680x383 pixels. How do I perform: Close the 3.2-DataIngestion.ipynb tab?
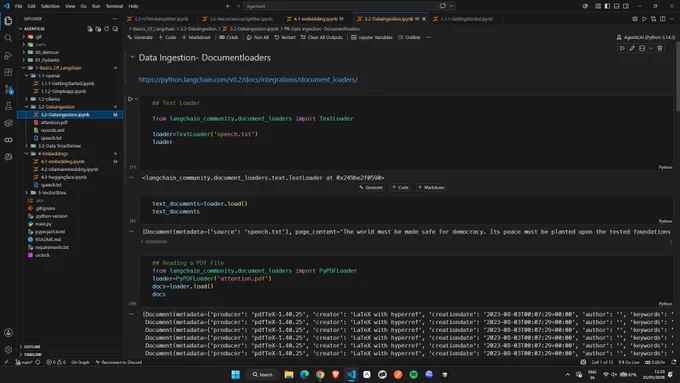424,19
